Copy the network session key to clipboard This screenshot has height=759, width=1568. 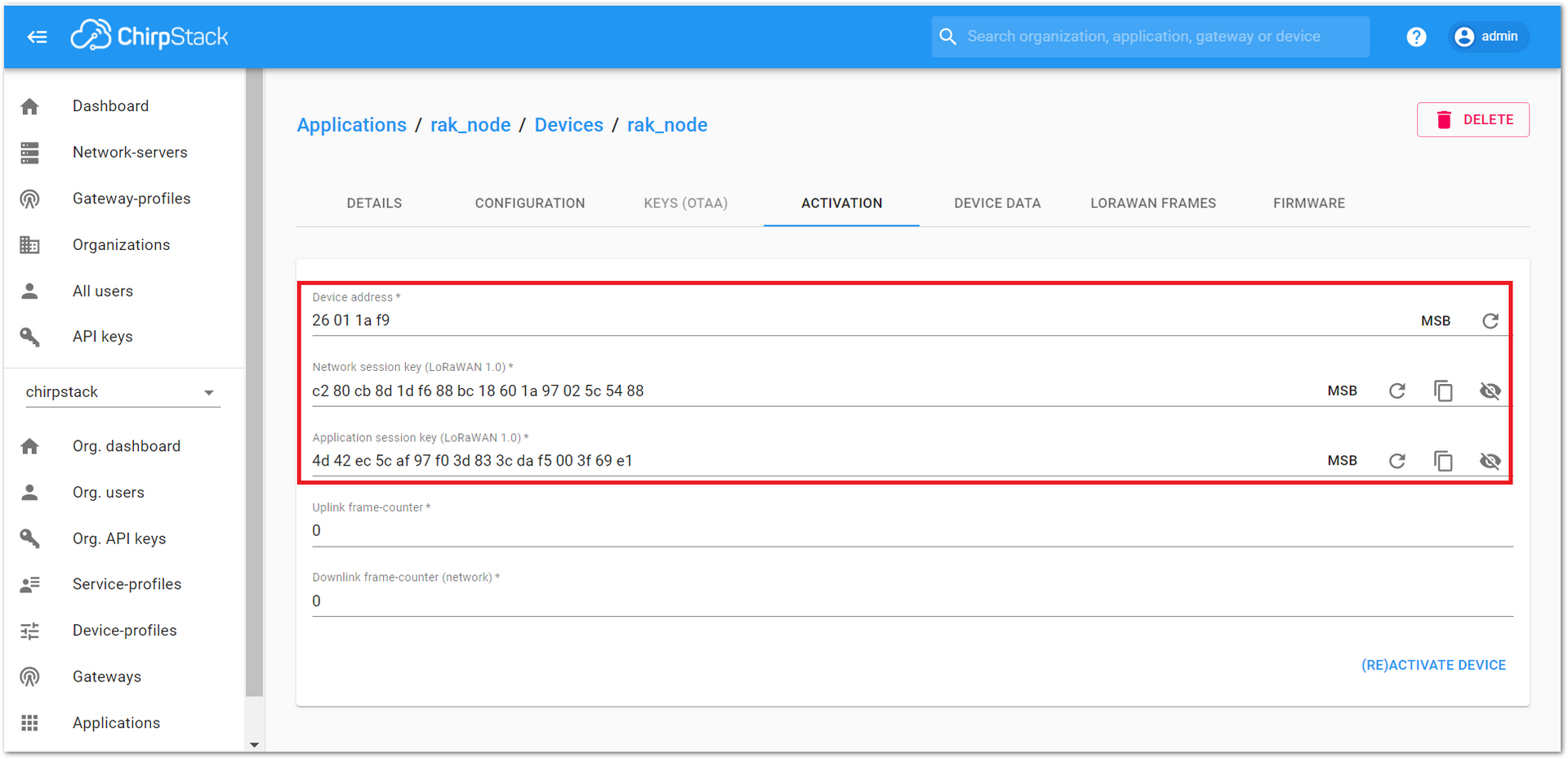[x=1444, y=391]
